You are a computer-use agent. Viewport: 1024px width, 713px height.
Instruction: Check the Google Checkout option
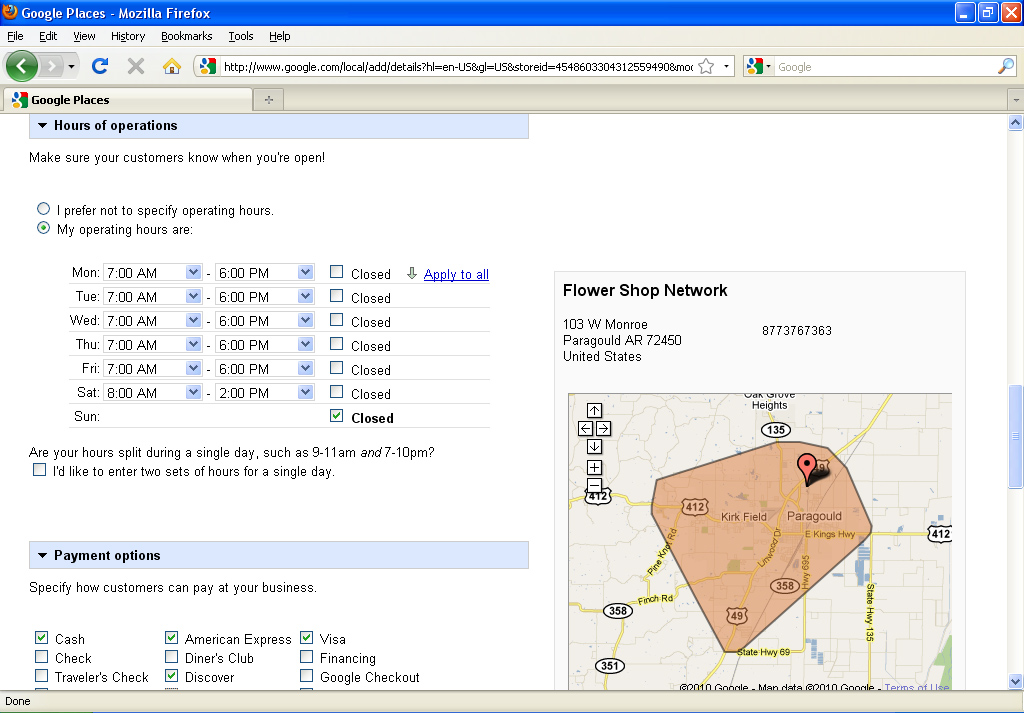[306, 675]
